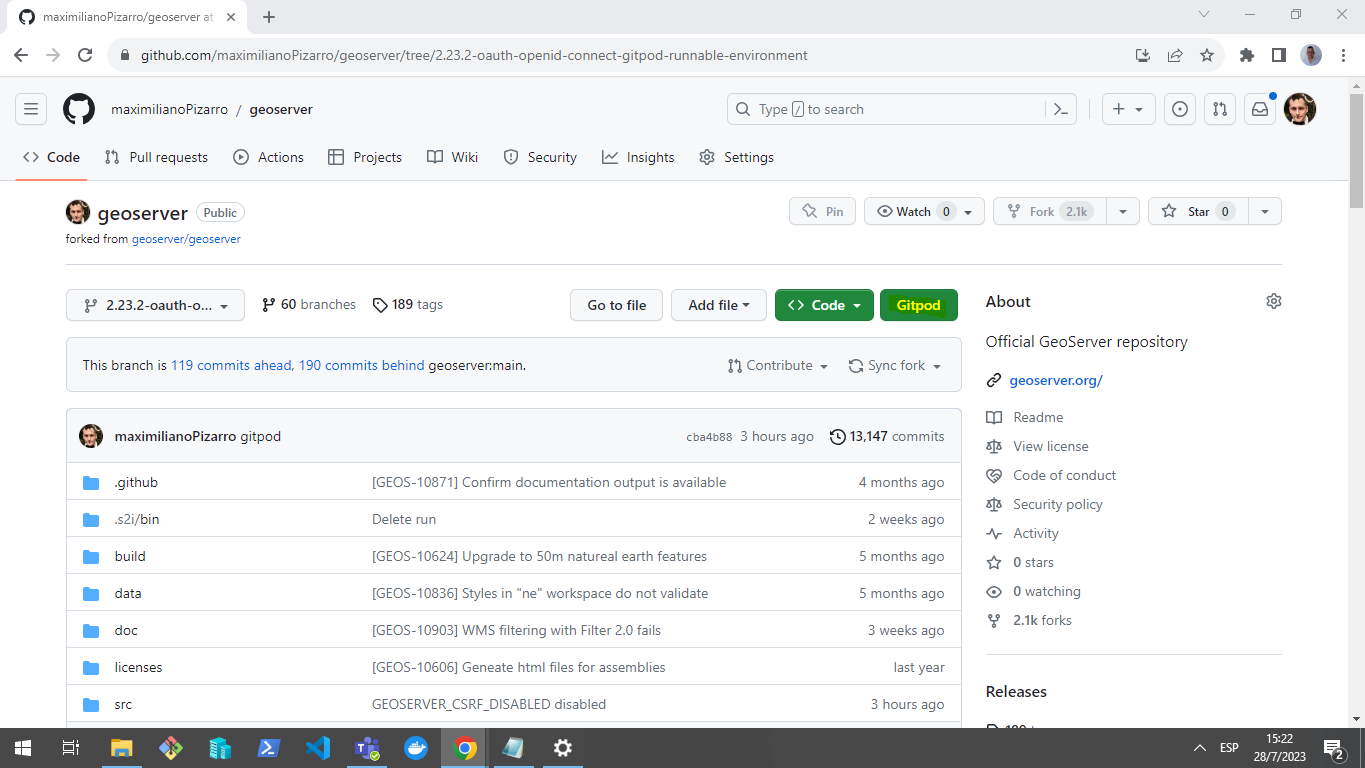
Task: Click the tags icon next to 189 tags
Action: tap(380, 304)
